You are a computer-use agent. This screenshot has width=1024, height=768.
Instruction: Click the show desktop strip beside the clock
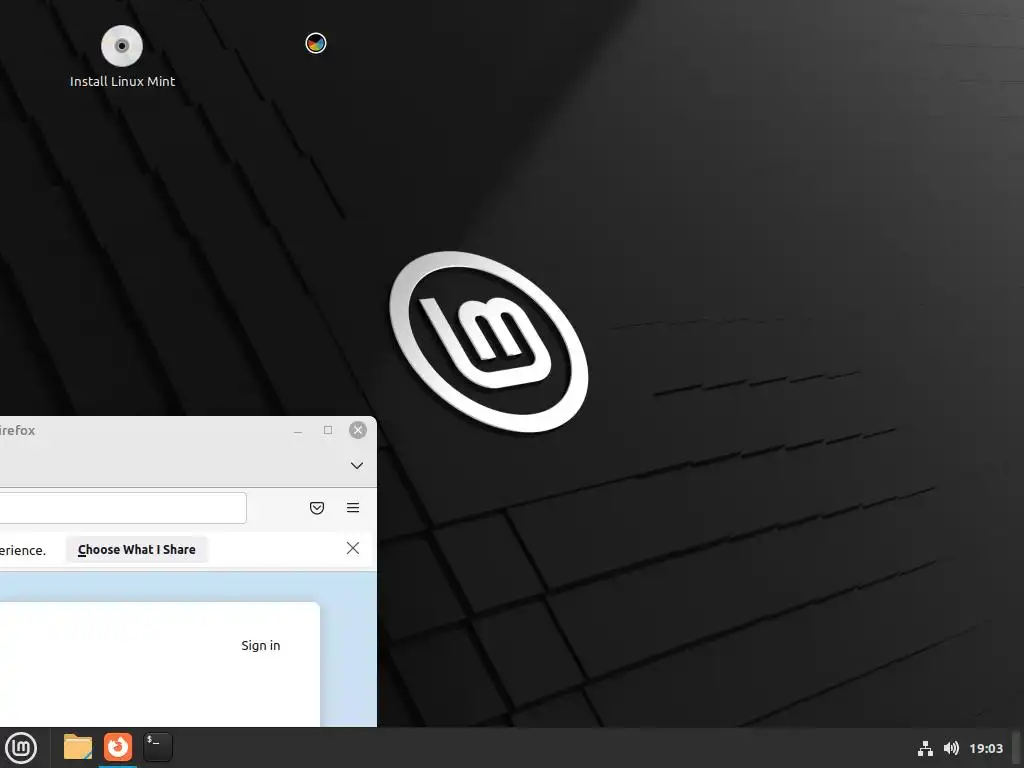(x=1017, y=748)
